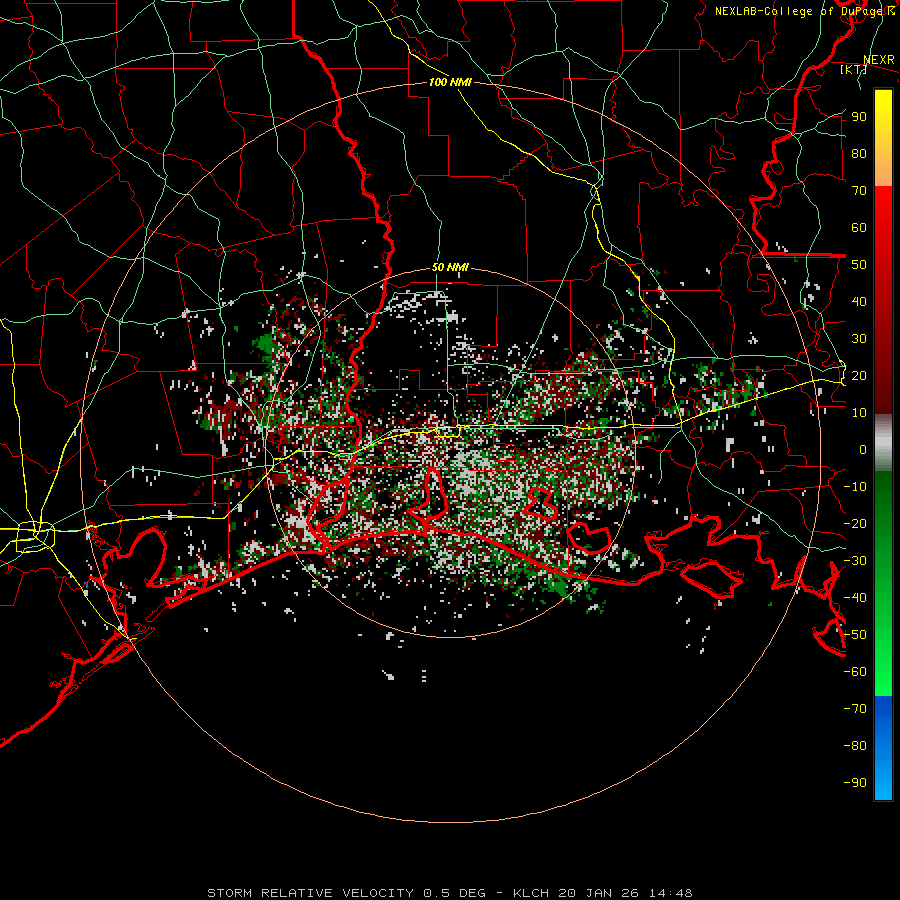The width and height of the screenshot is (900, 900).
Task: Click the KLCH station identifier in caption
Action: coord(531,893)
